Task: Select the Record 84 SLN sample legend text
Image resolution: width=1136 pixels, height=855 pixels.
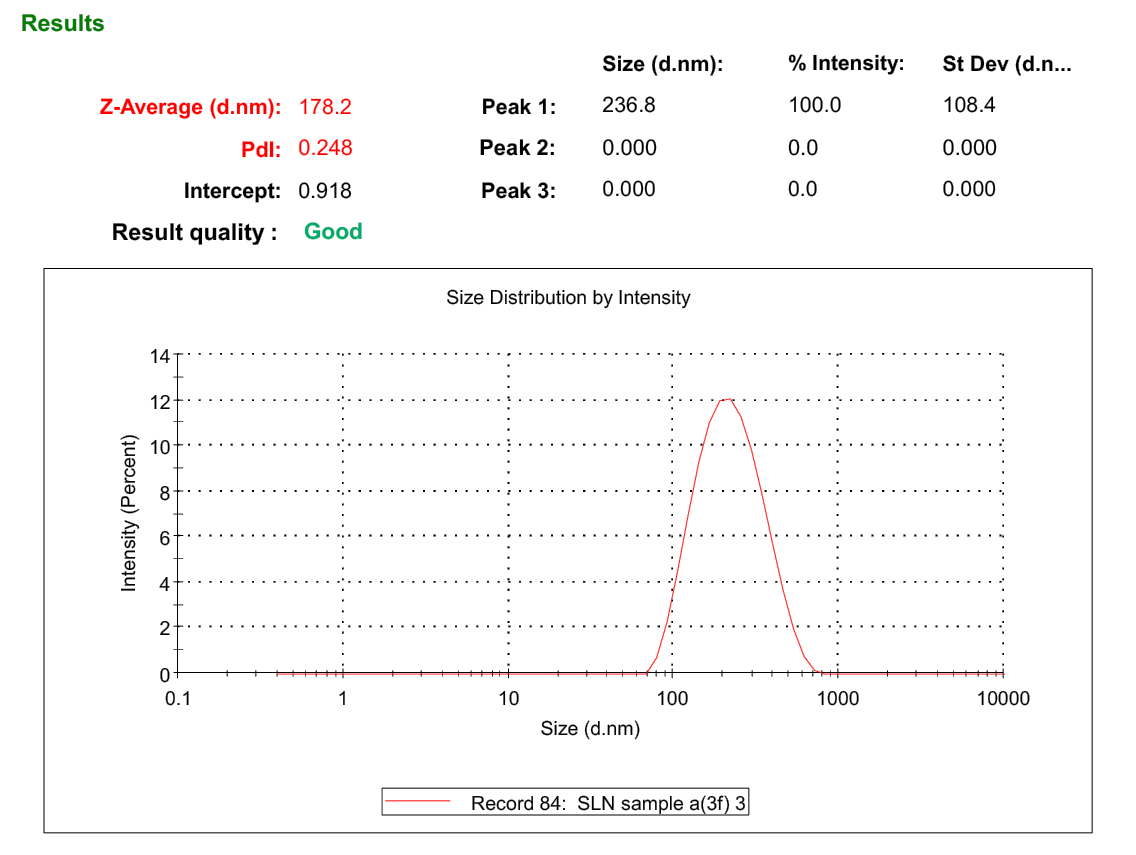Action: pos(608,803)
